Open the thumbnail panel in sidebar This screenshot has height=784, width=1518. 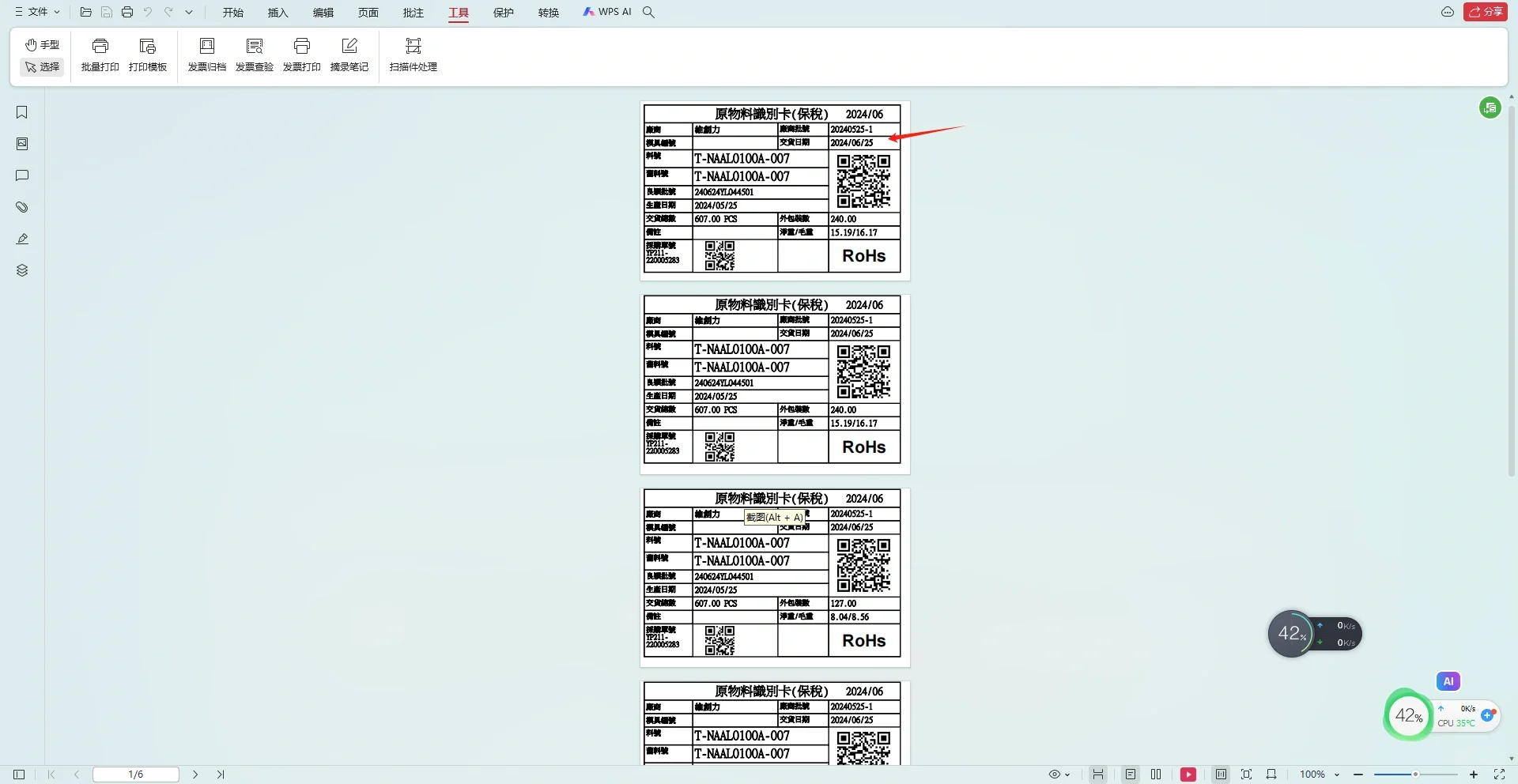[x=22, y=144]
